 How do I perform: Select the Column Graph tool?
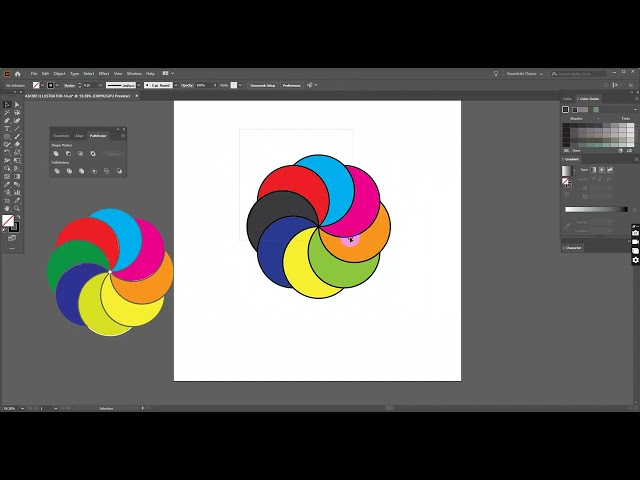pos(17,192)
